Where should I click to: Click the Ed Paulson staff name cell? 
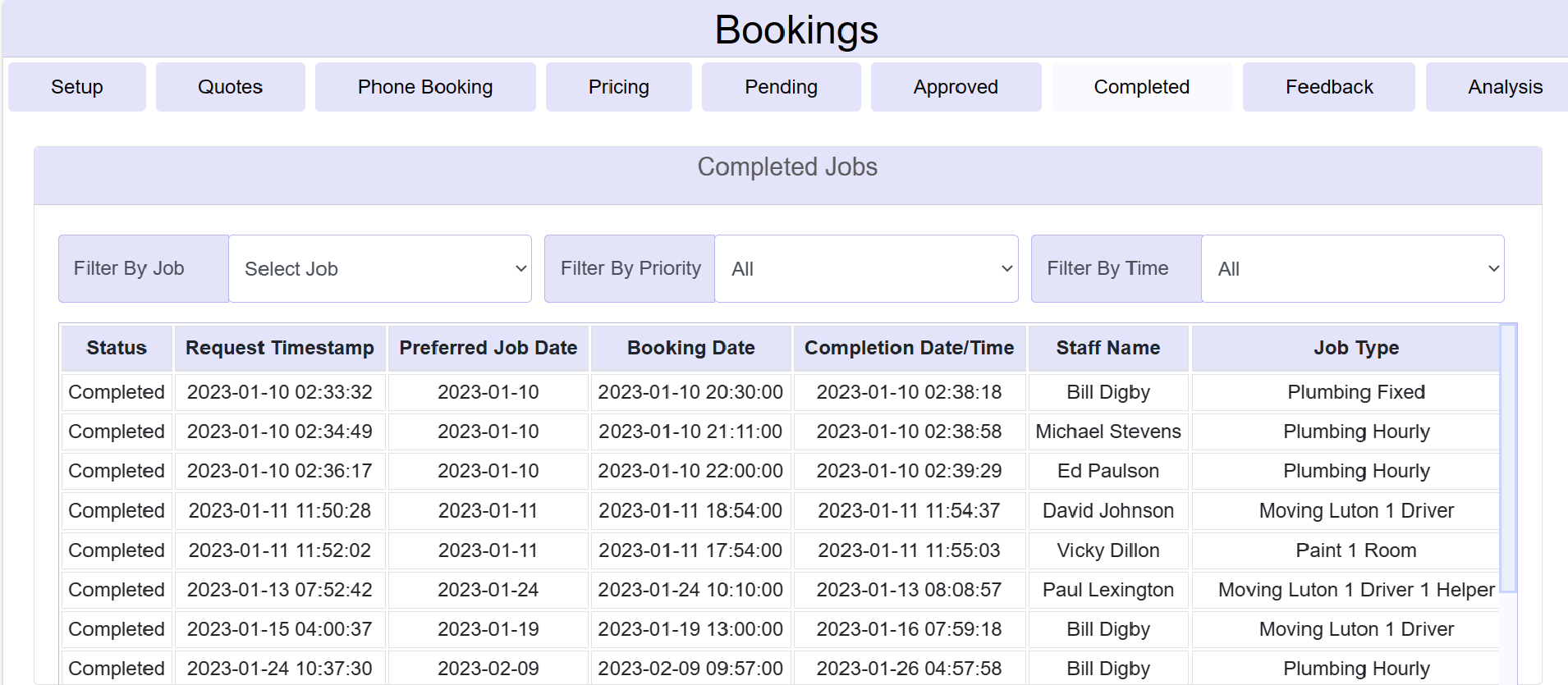(x=1108, y=471)
